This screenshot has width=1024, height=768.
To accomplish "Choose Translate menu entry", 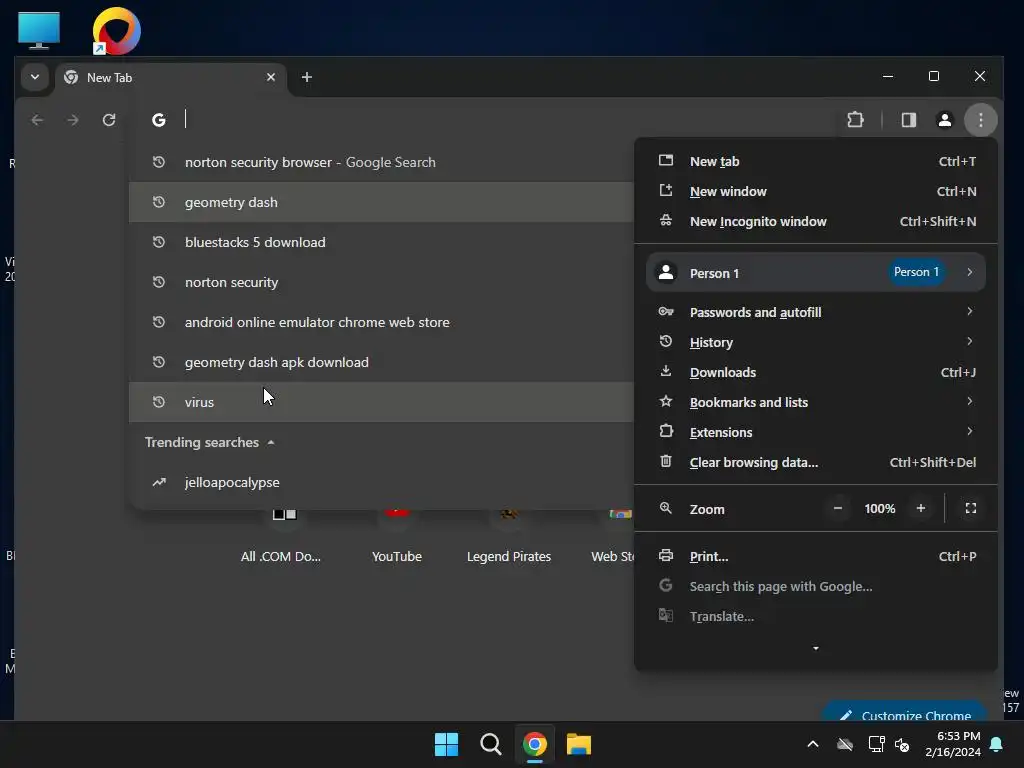I will [x=816, y=616].
